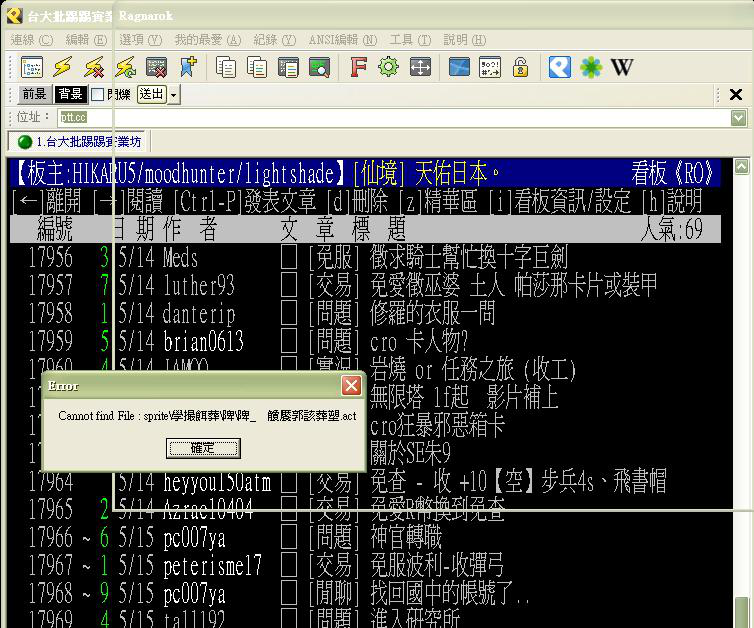Click the close-connection window icon with red X
The image size is (754, 628).
click(x=157, y=67)
